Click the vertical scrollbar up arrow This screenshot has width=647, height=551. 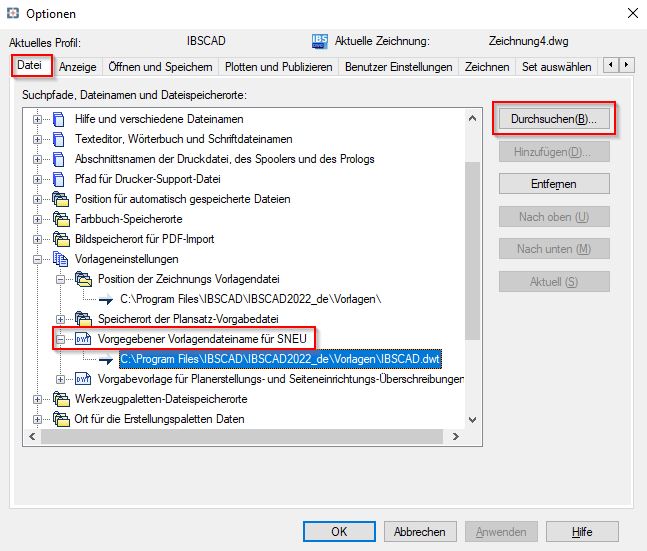pos(472,118)
